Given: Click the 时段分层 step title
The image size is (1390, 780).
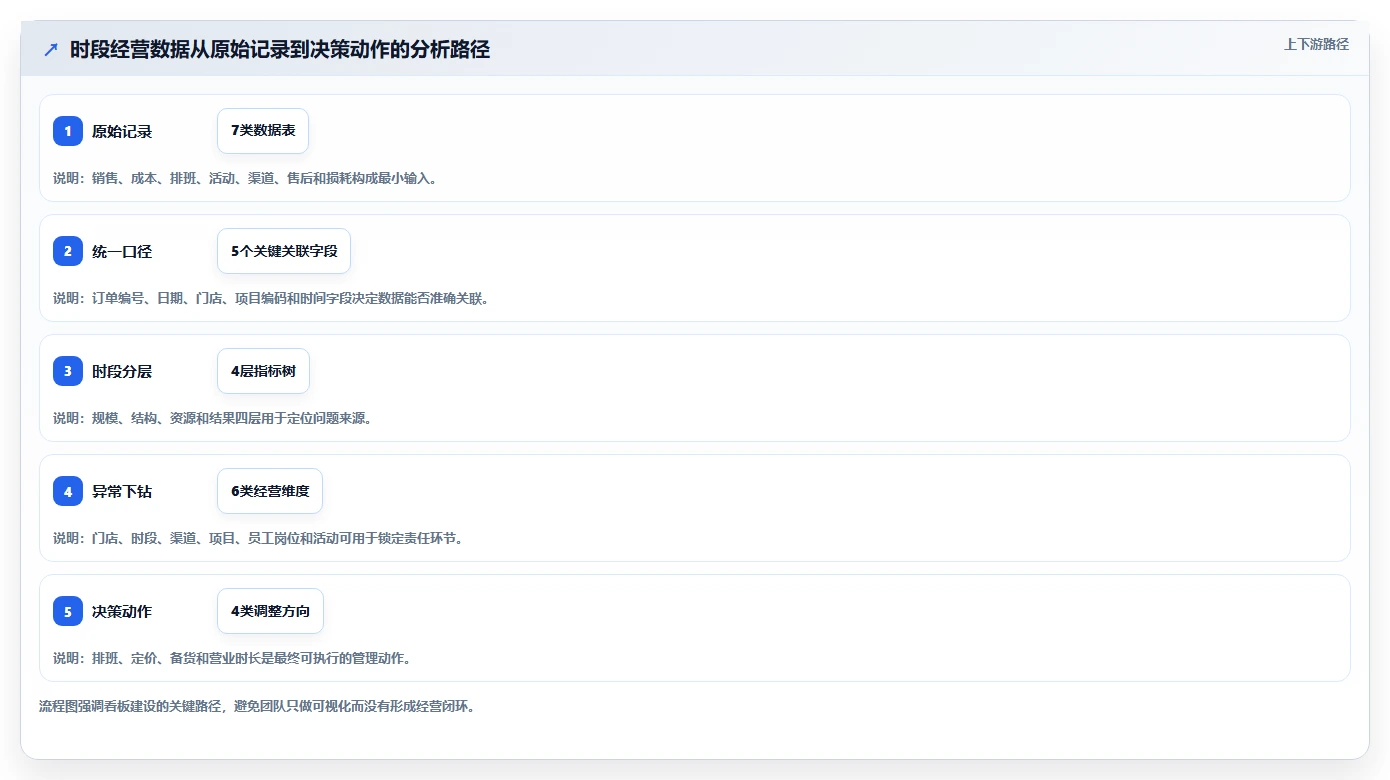Looking at the screenshot, I should [122, 371].
